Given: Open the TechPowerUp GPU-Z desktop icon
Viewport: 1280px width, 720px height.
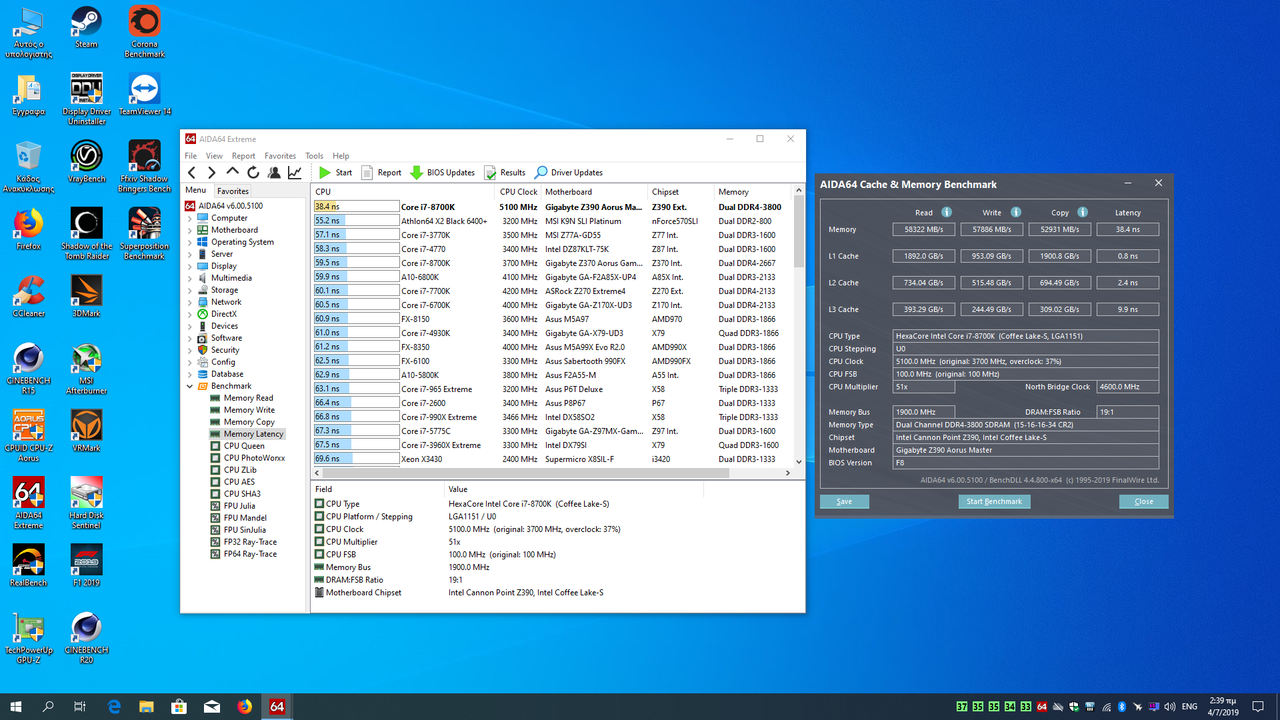Looking at the screenshot, I should point(28,638).
